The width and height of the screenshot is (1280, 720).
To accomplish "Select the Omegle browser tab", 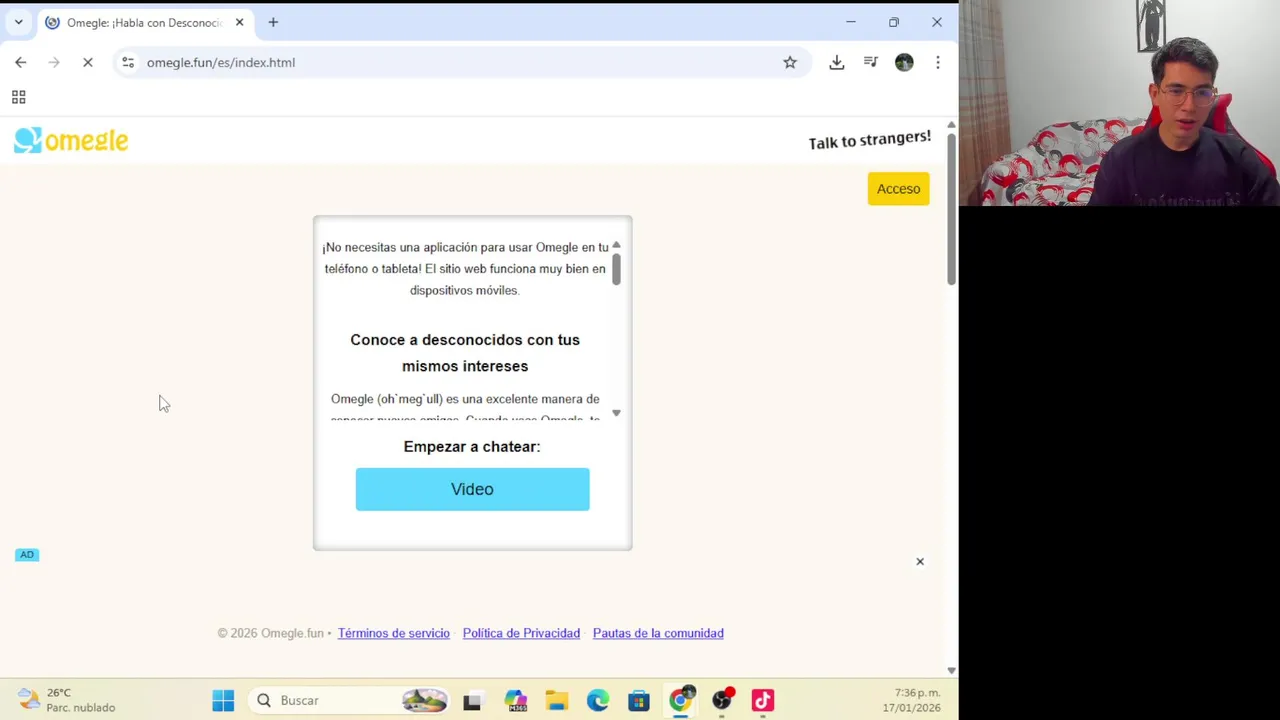I will 145,22.
